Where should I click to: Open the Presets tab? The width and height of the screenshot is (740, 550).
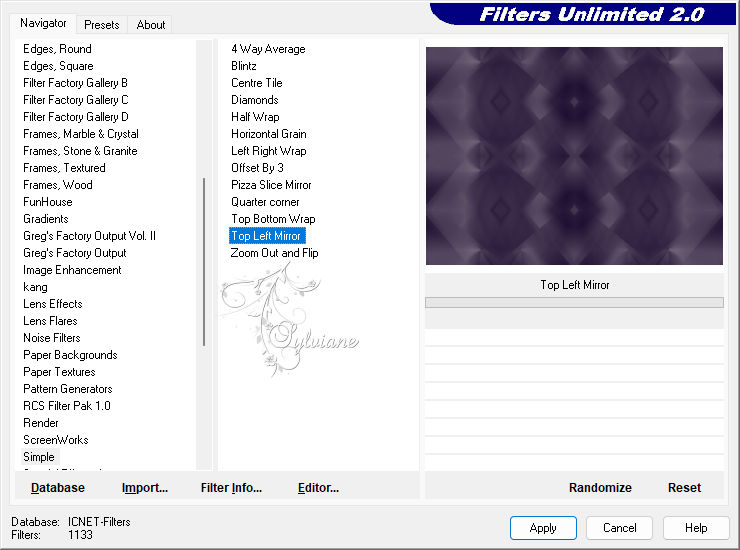(x=101, y=25)
